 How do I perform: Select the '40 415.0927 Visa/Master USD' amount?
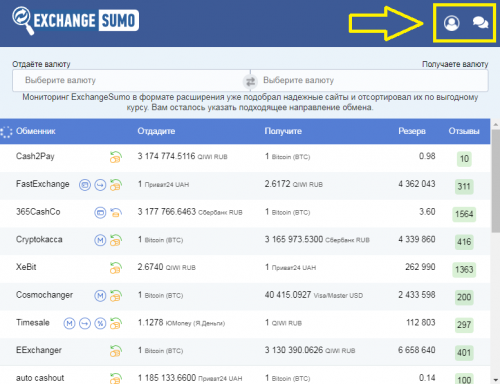coord(314,295)
